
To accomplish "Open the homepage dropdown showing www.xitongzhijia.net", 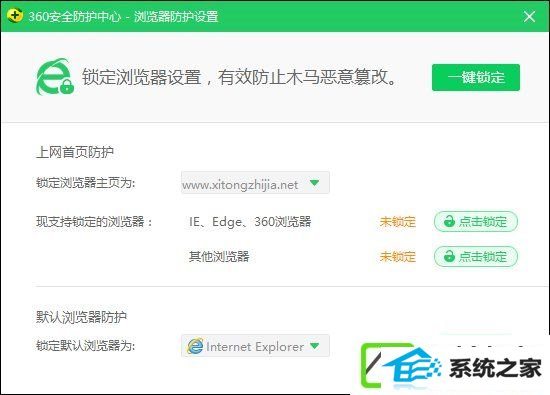I will pyautogui.click(x=255, y=183).
